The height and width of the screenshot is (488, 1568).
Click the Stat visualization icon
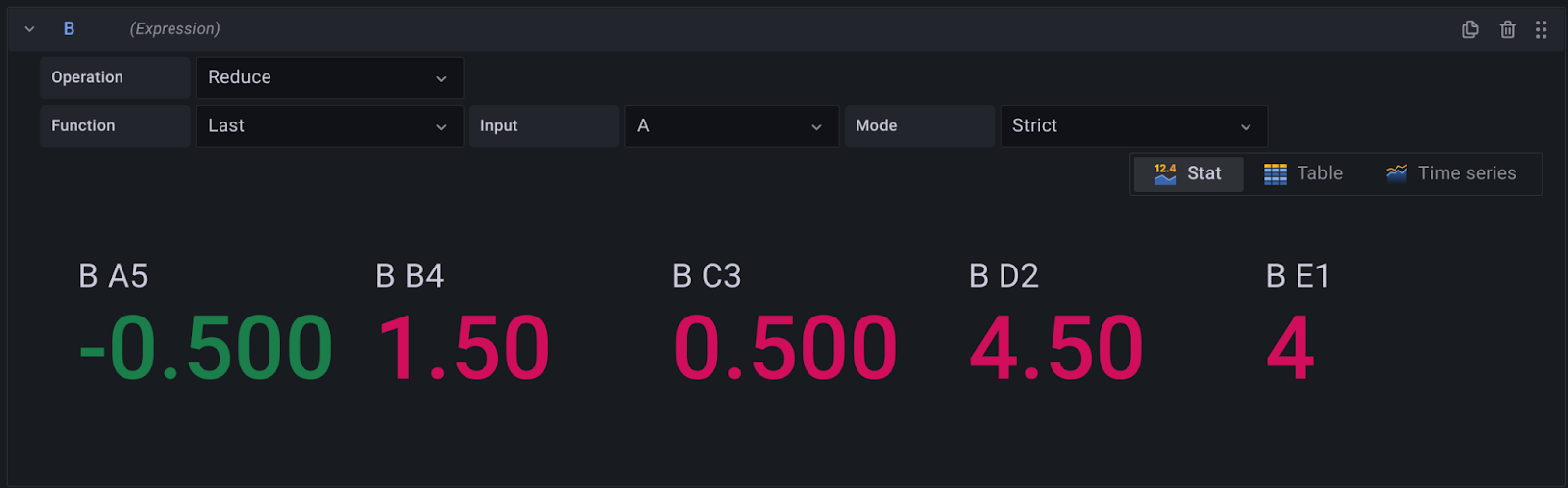click(x=1165, y=174)
